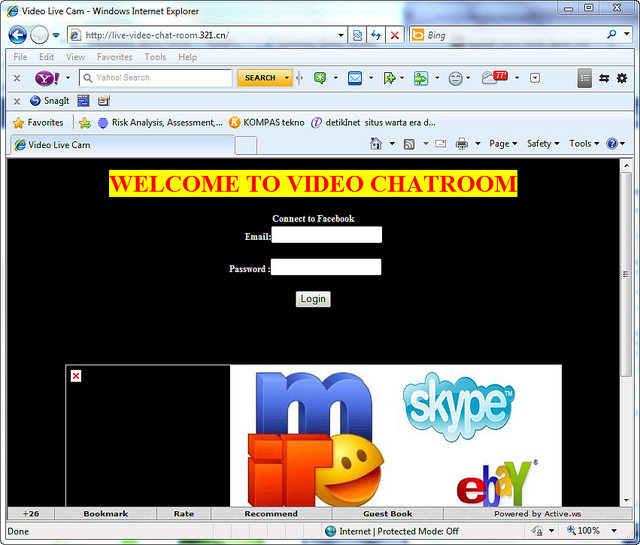
Task: Click the Yahoo! Search input field
Action: coord(156,78)
